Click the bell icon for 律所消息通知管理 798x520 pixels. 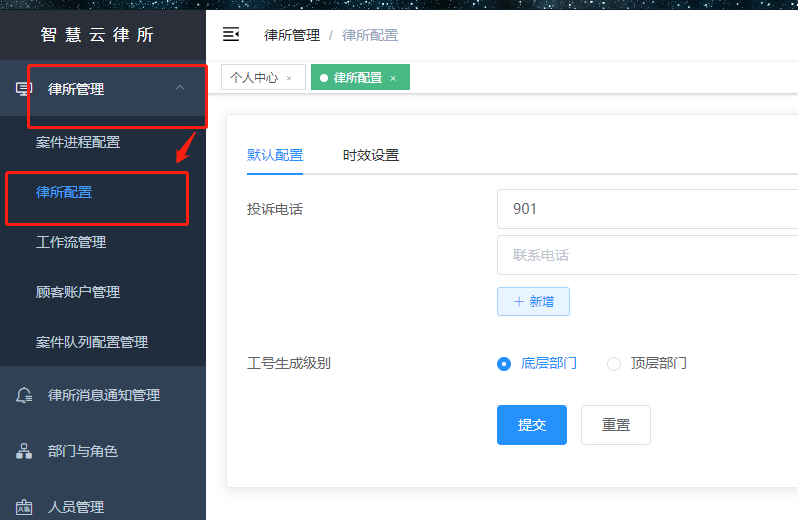tap(24, 395)
